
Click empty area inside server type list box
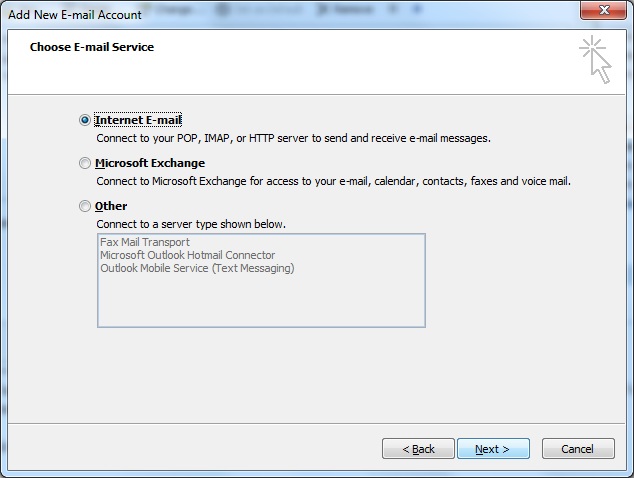coord(261,301)
